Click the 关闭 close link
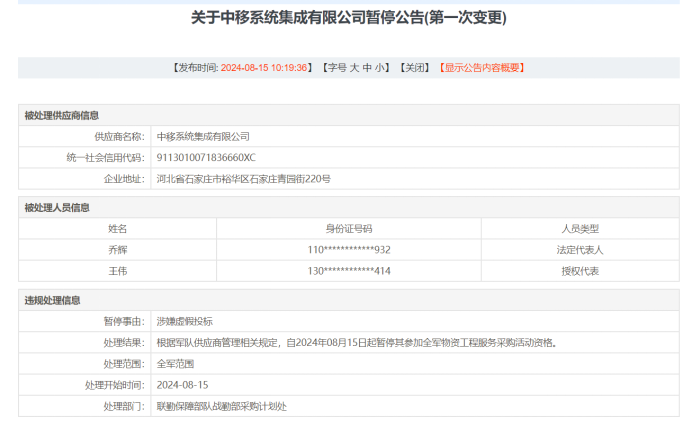The height and width of the screenshot is (426, 693). coord(415,68)
